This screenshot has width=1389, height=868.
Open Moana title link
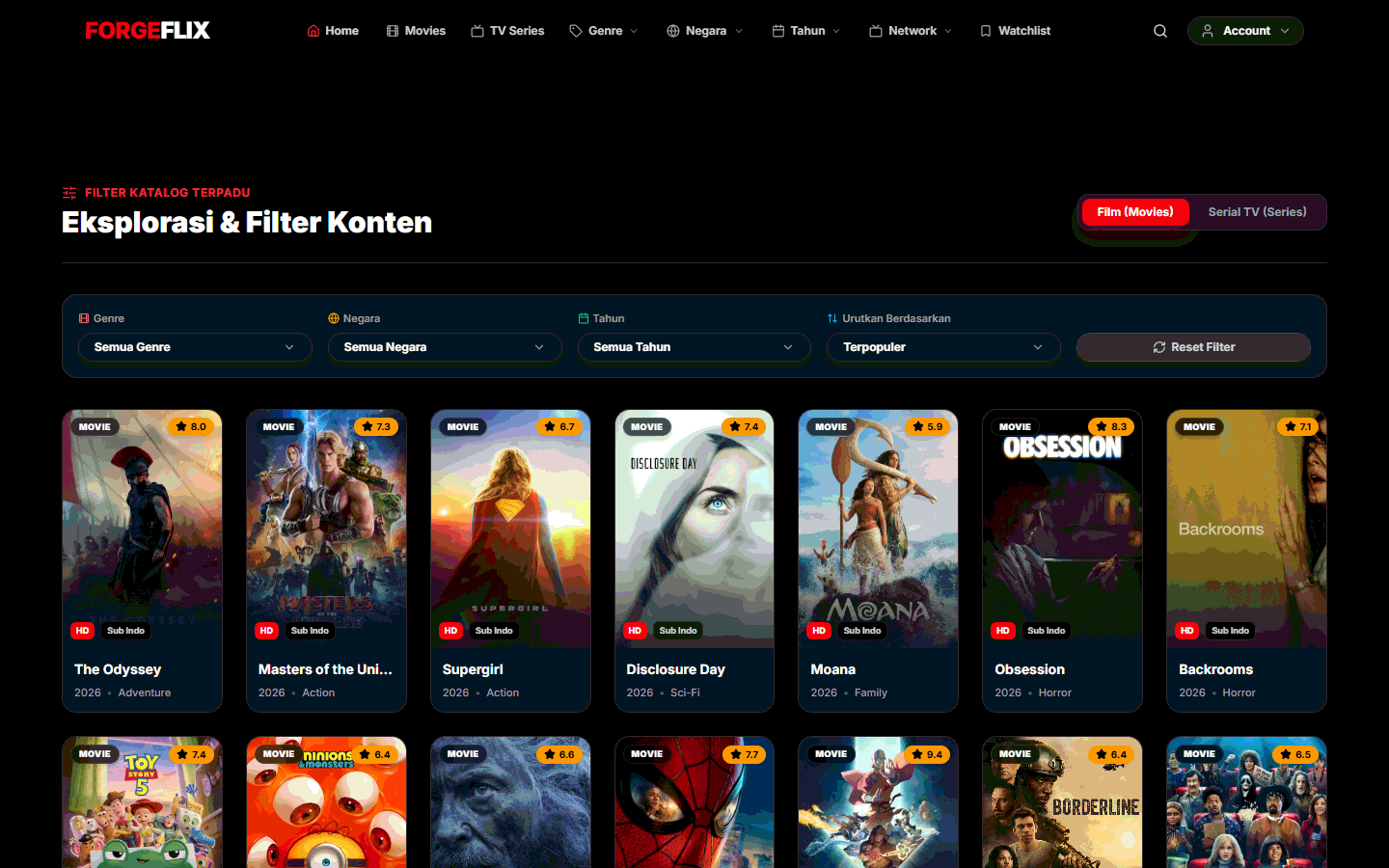point(833,669)
